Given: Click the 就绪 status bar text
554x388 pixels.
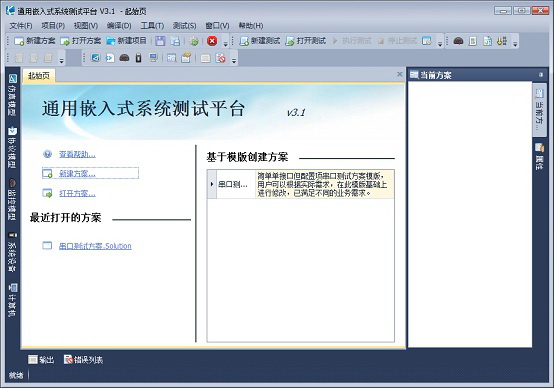Looking at the screenshot, I should (x=16, y=375).
